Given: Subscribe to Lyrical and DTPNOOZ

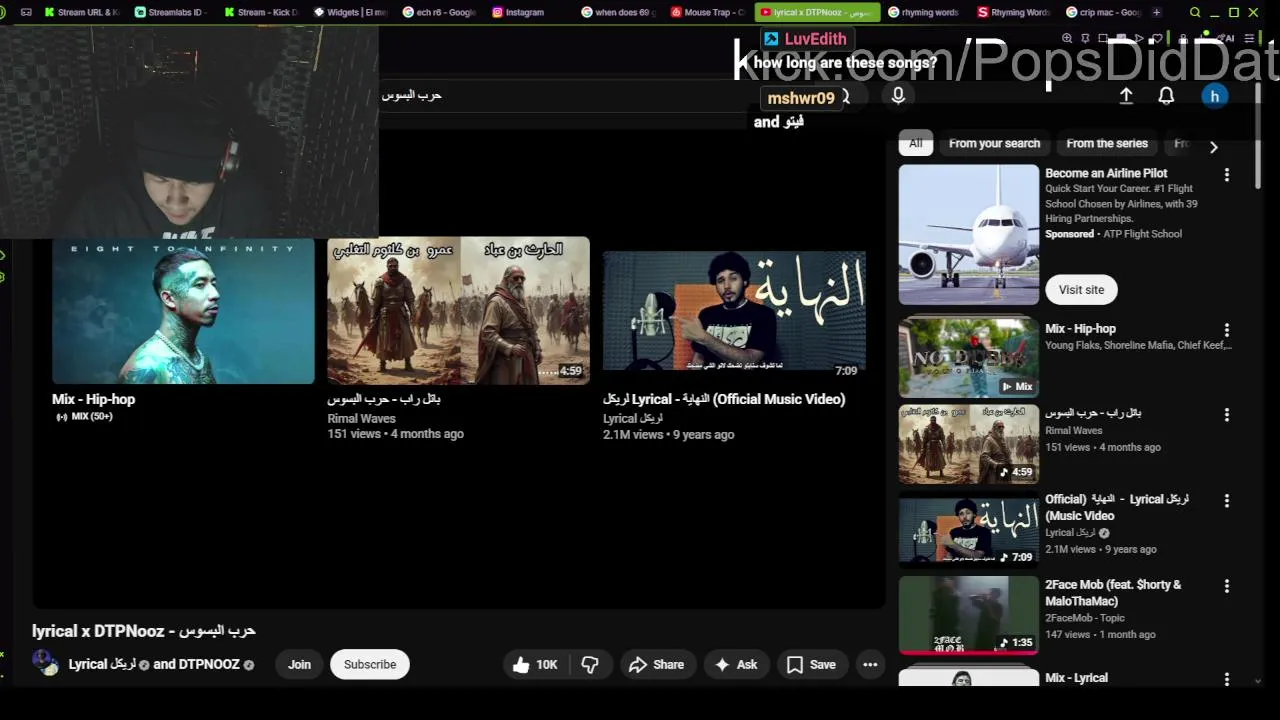Looking at the screenshot, I should tap(370, 664).
